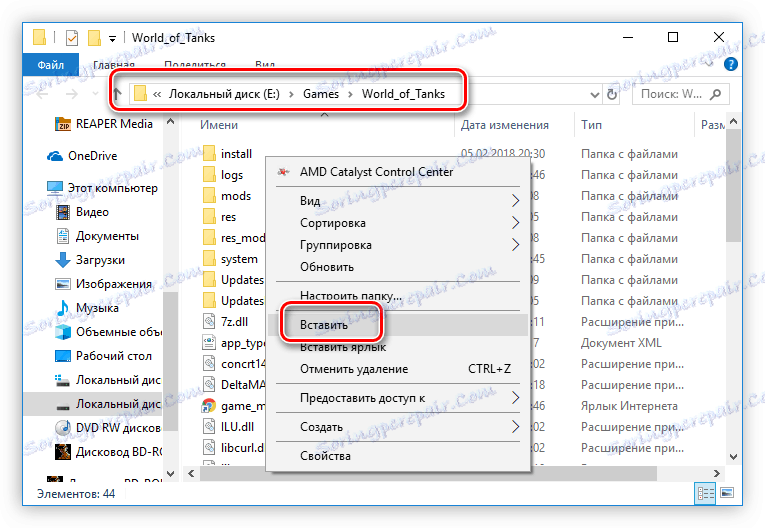Click the Папка с файлами type of install
The width and height of the screenshot is (765, 528).
629,154
